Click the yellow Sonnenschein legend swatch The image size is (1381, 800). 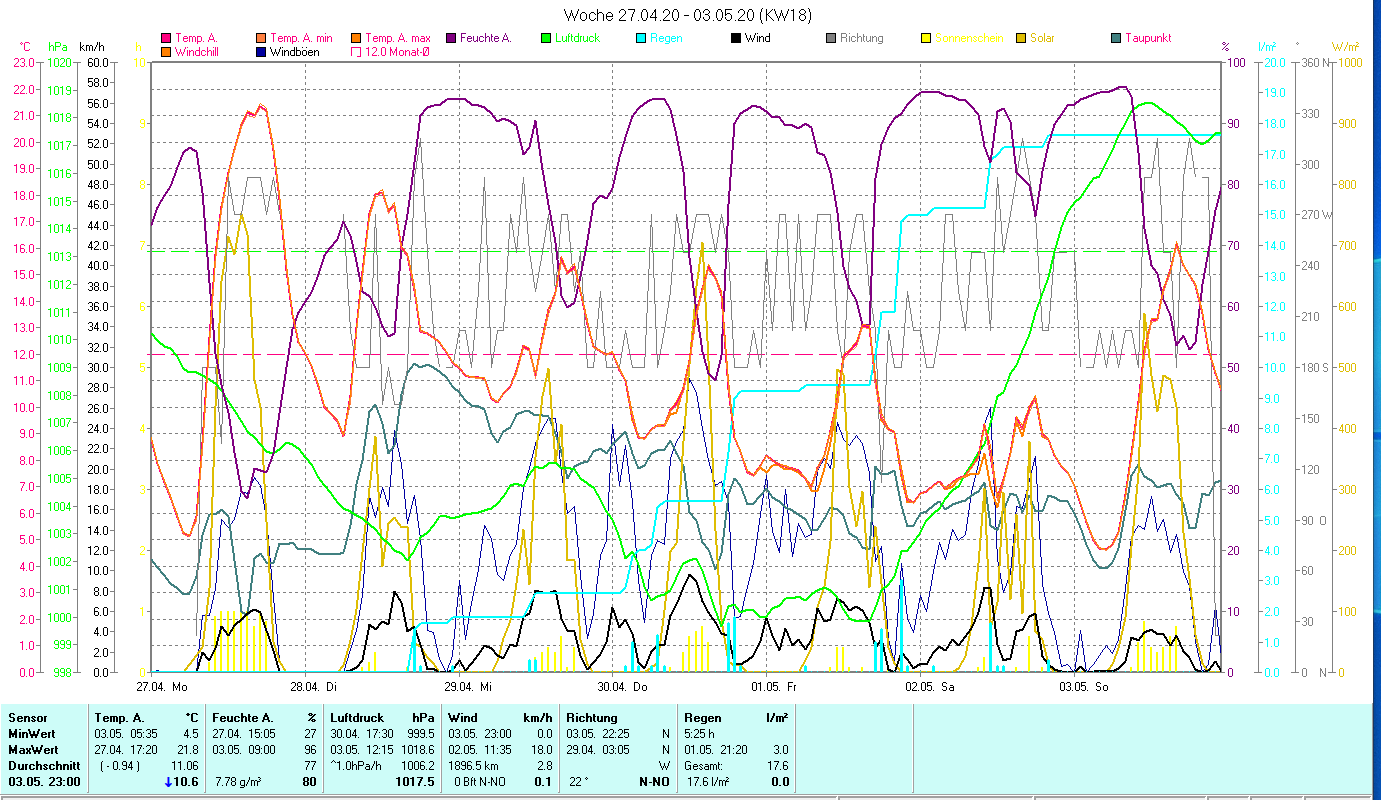coord(926,39)
